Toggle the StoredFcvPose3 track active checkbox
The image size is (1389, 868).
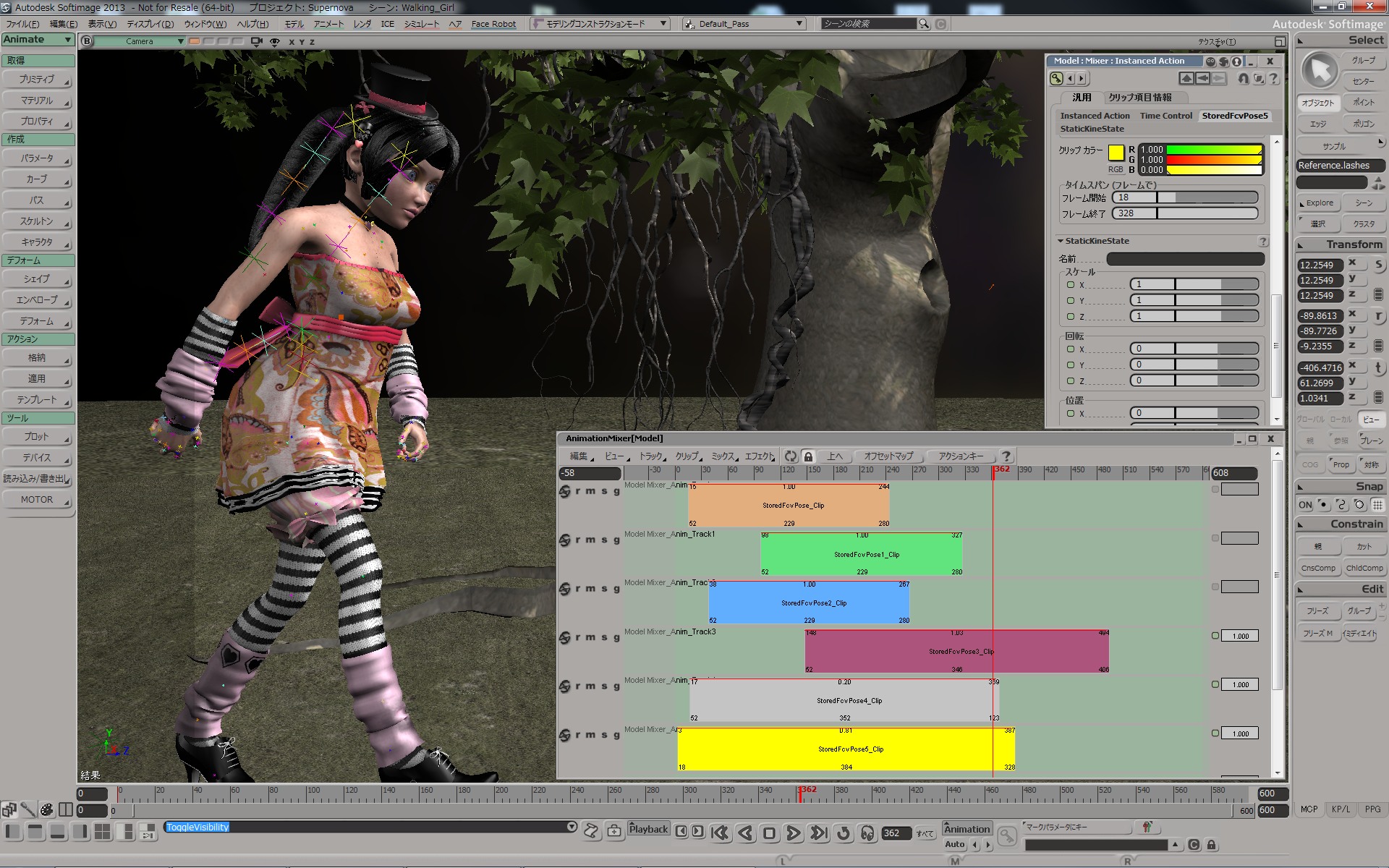coord(1215,635)
